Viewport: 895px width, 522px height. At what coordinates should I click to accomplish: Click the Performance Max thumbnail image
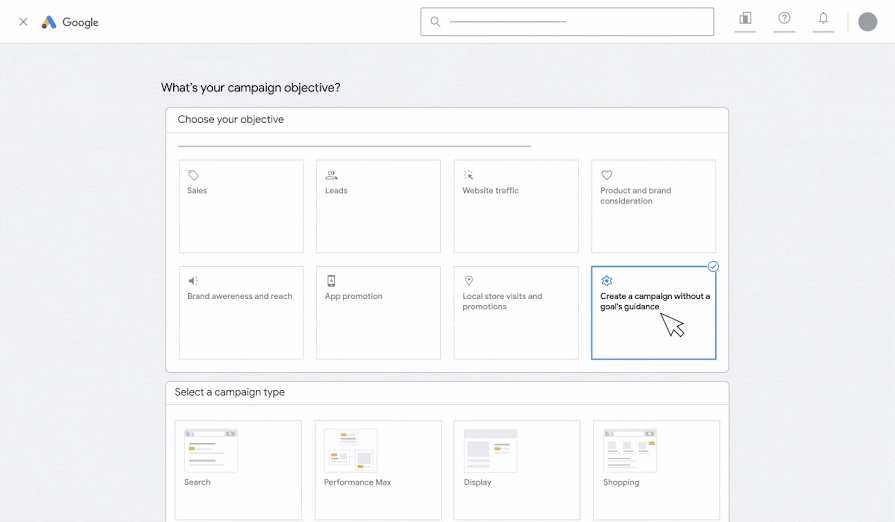coord(350,451)
